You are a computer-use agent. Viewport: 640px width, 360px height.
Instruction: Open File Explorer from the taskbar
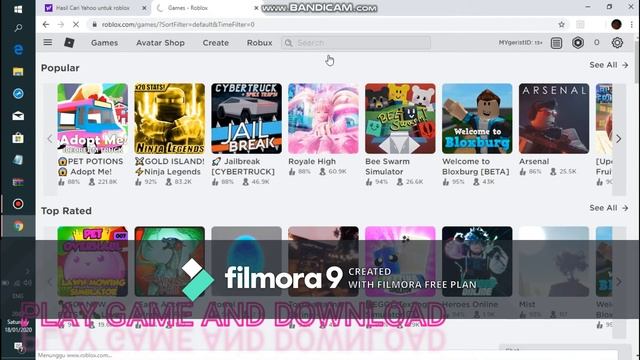pos(18,72)
